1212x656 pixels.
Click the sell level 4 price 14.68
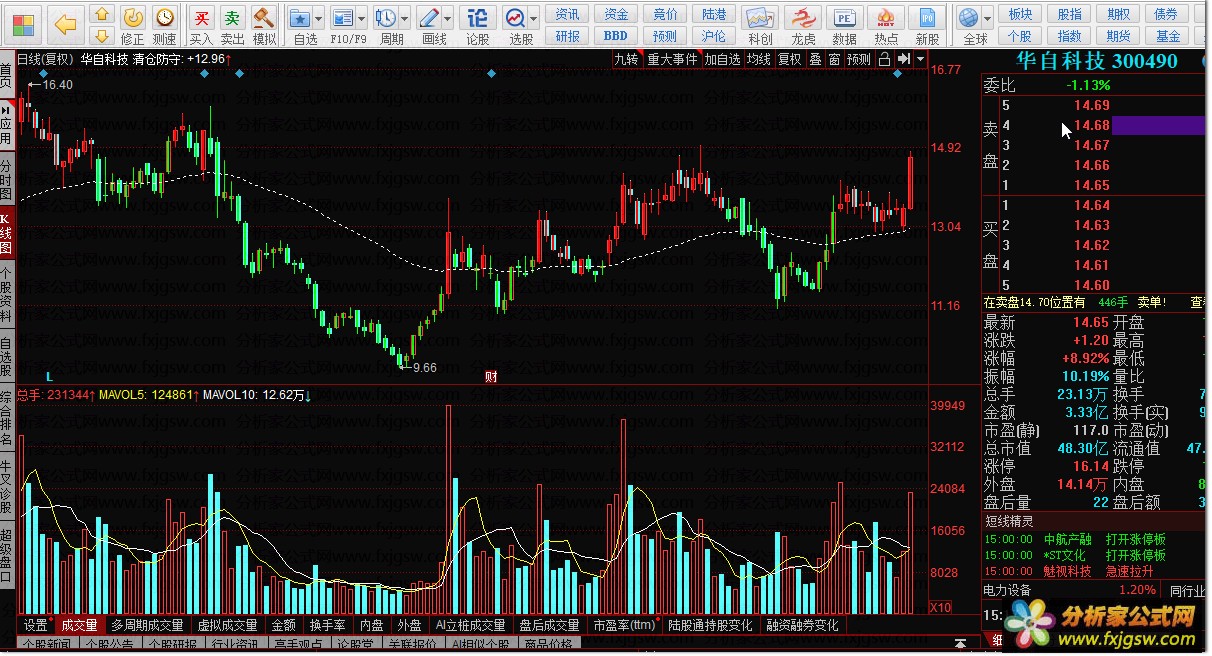1091,125
